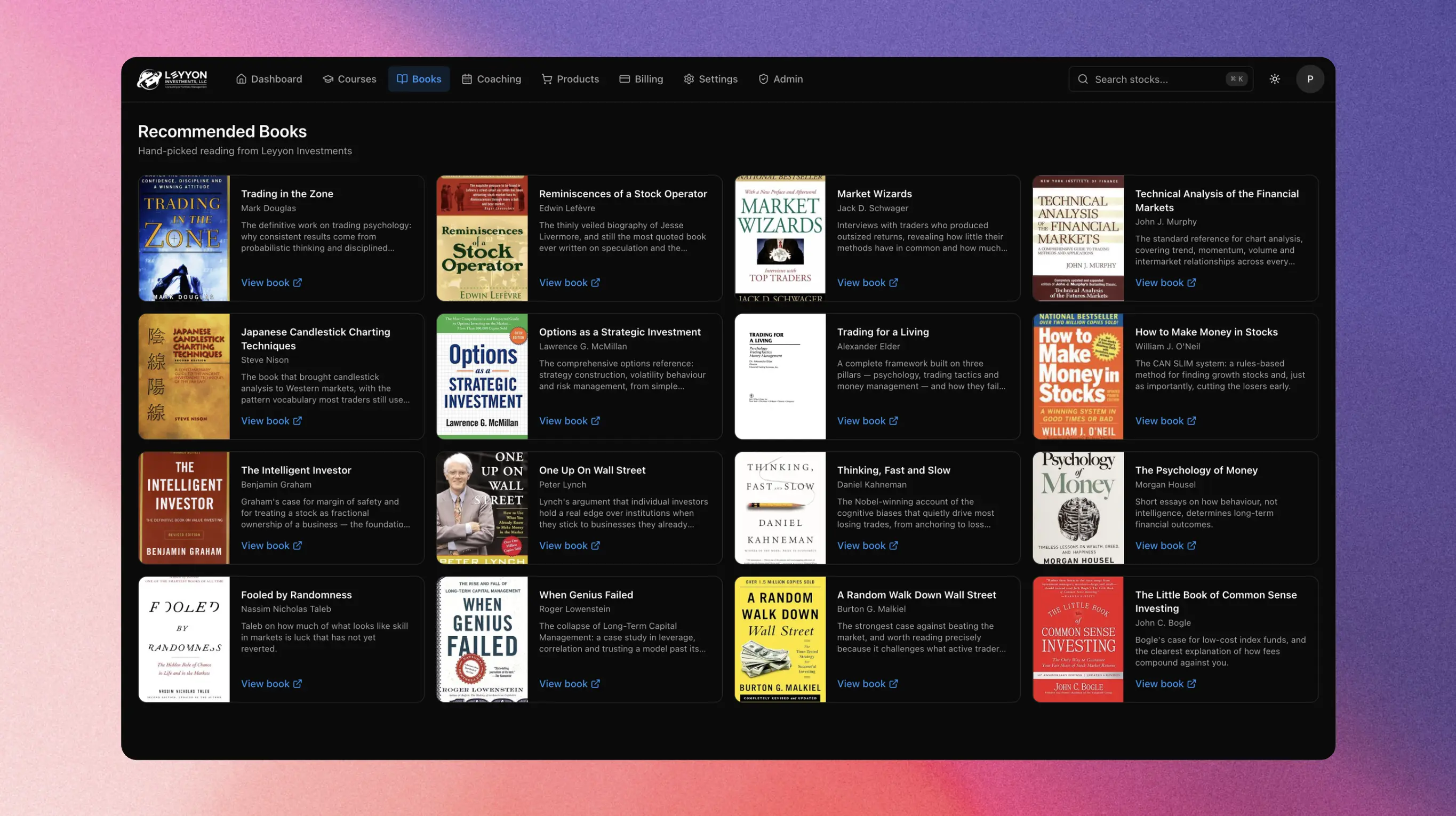View book for Market Wizards
This screenshot has width=1456, height=816.
tap(867, 283)
